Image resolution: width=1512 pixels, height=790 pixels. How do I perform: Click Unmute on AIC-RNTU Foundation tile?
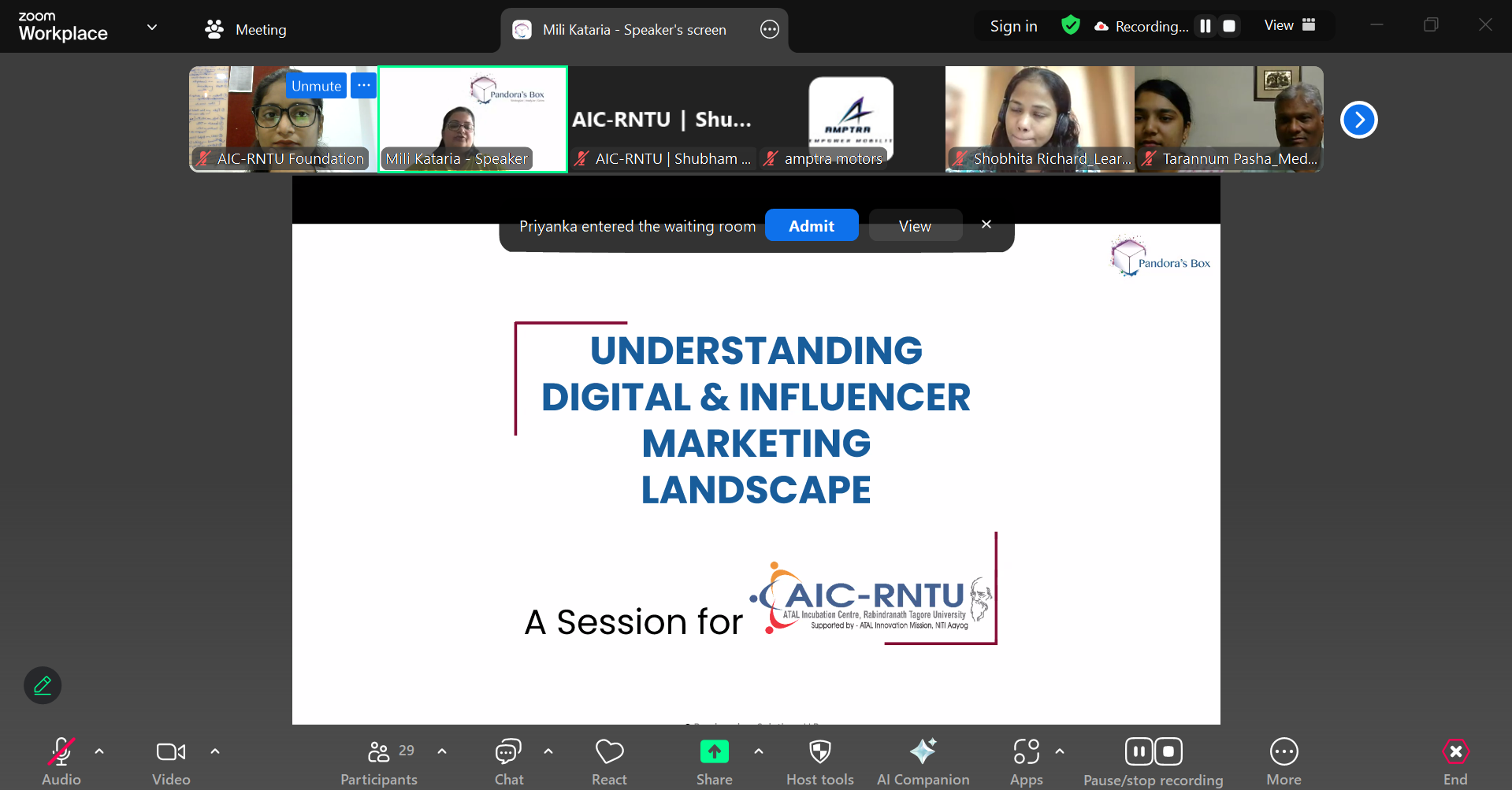point(316,86)
